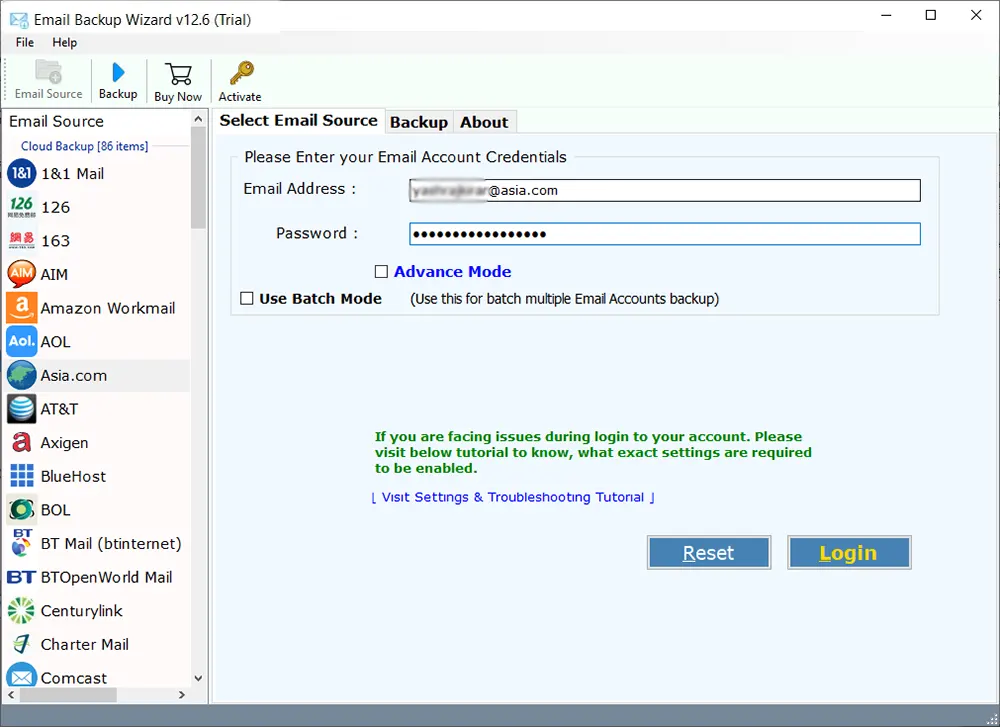Select the Amazon Workmail source icon
Viewport: 1000px width, 727px height.
[x=22, y=308]
